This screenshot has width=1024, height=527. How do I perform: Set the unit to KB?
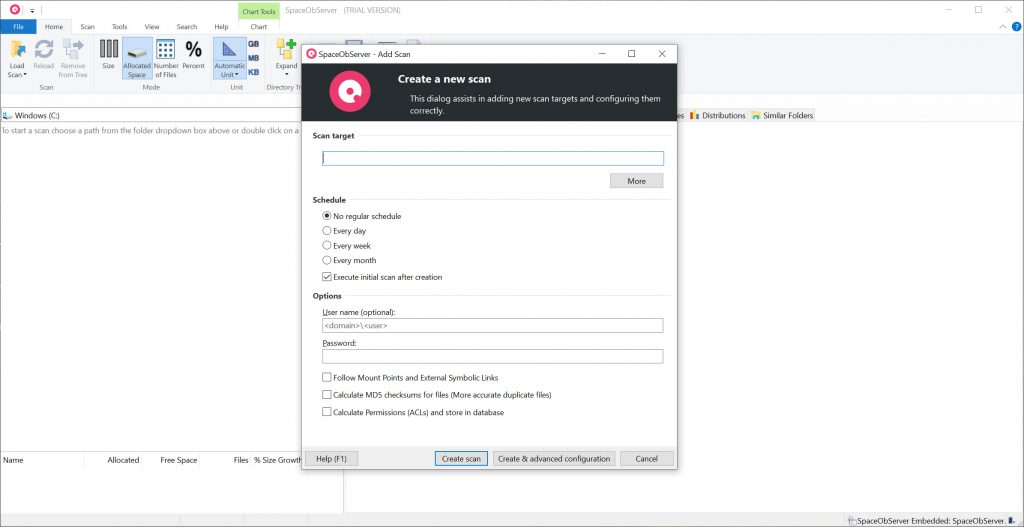click(x=253, y=72)
